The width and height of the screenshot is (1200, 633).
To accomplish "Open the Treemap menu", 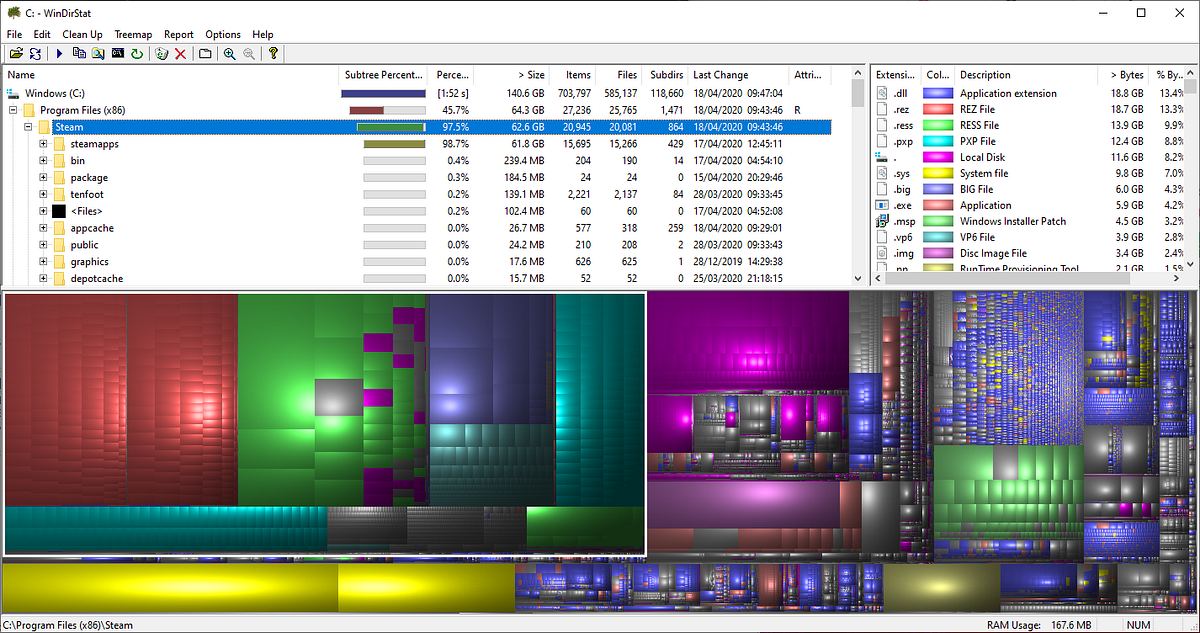I will (x=132, y=34).
